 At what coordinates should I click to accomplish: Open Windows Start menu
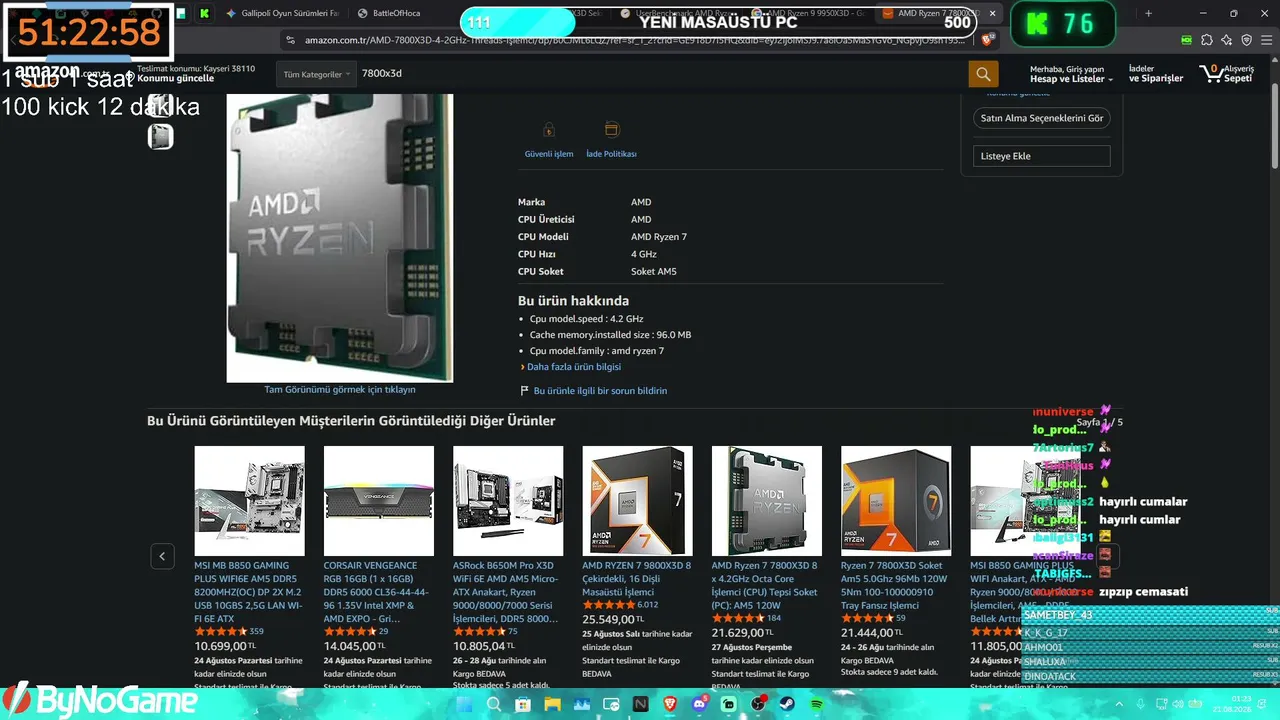[x=465, y=704]
